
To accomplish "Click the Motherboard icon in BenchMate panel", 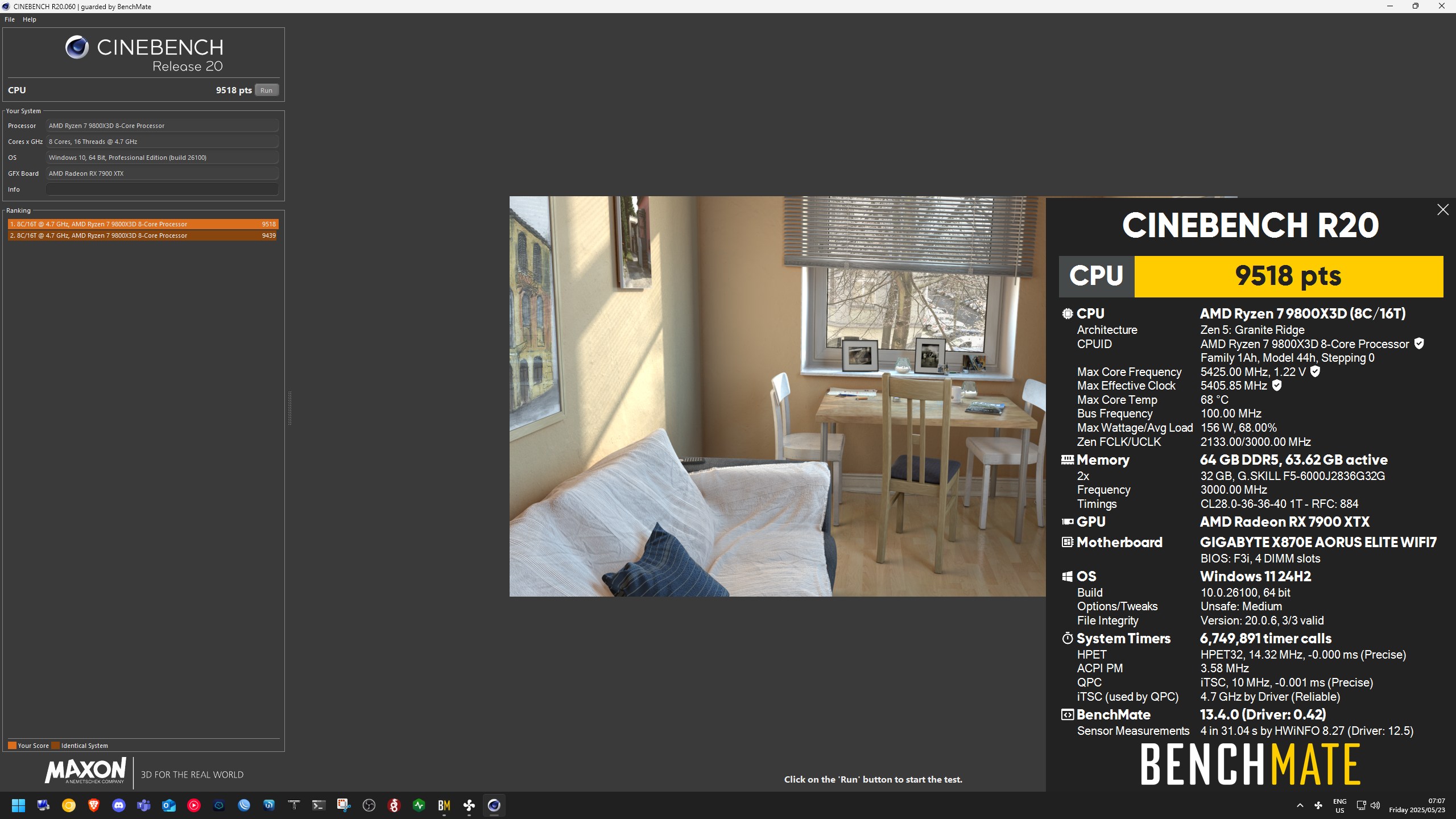I will coord(1068,542).
